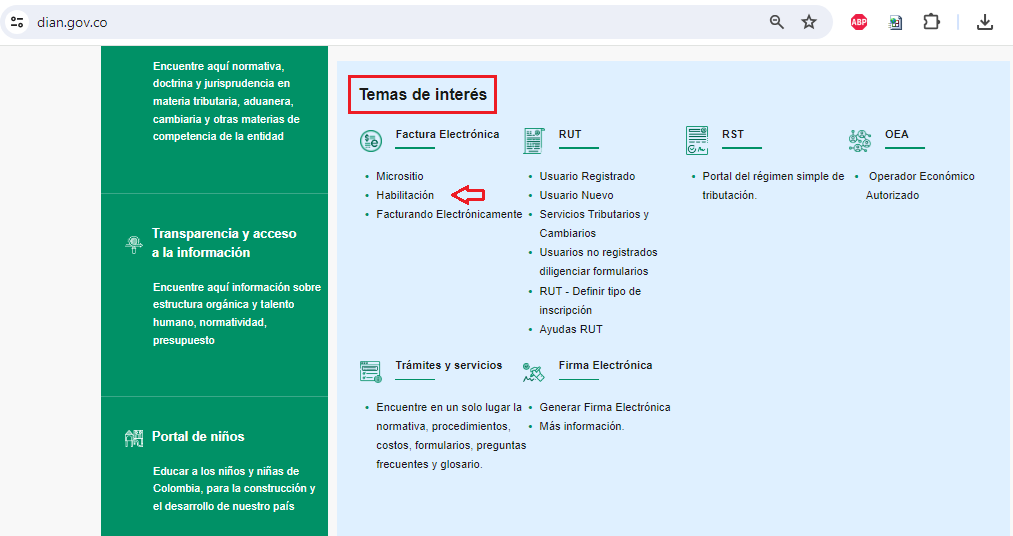Open the RUT heading link

point(570,134)
